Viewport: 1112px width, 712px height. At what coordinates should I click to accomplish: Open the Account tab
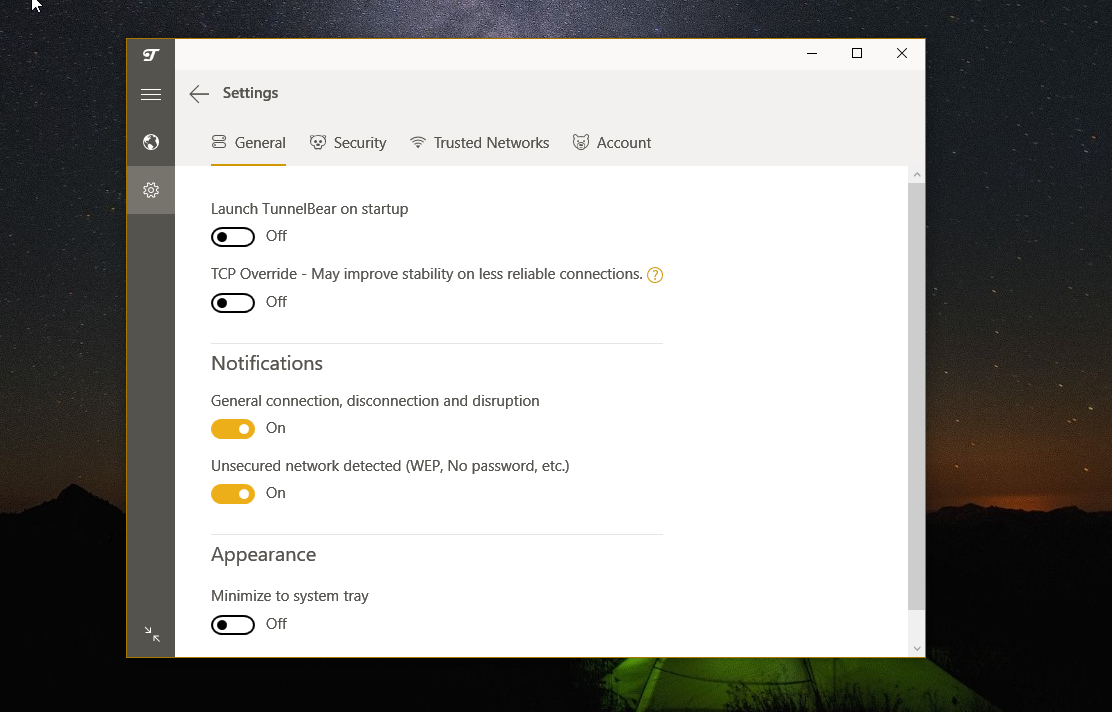pos(611,143)
